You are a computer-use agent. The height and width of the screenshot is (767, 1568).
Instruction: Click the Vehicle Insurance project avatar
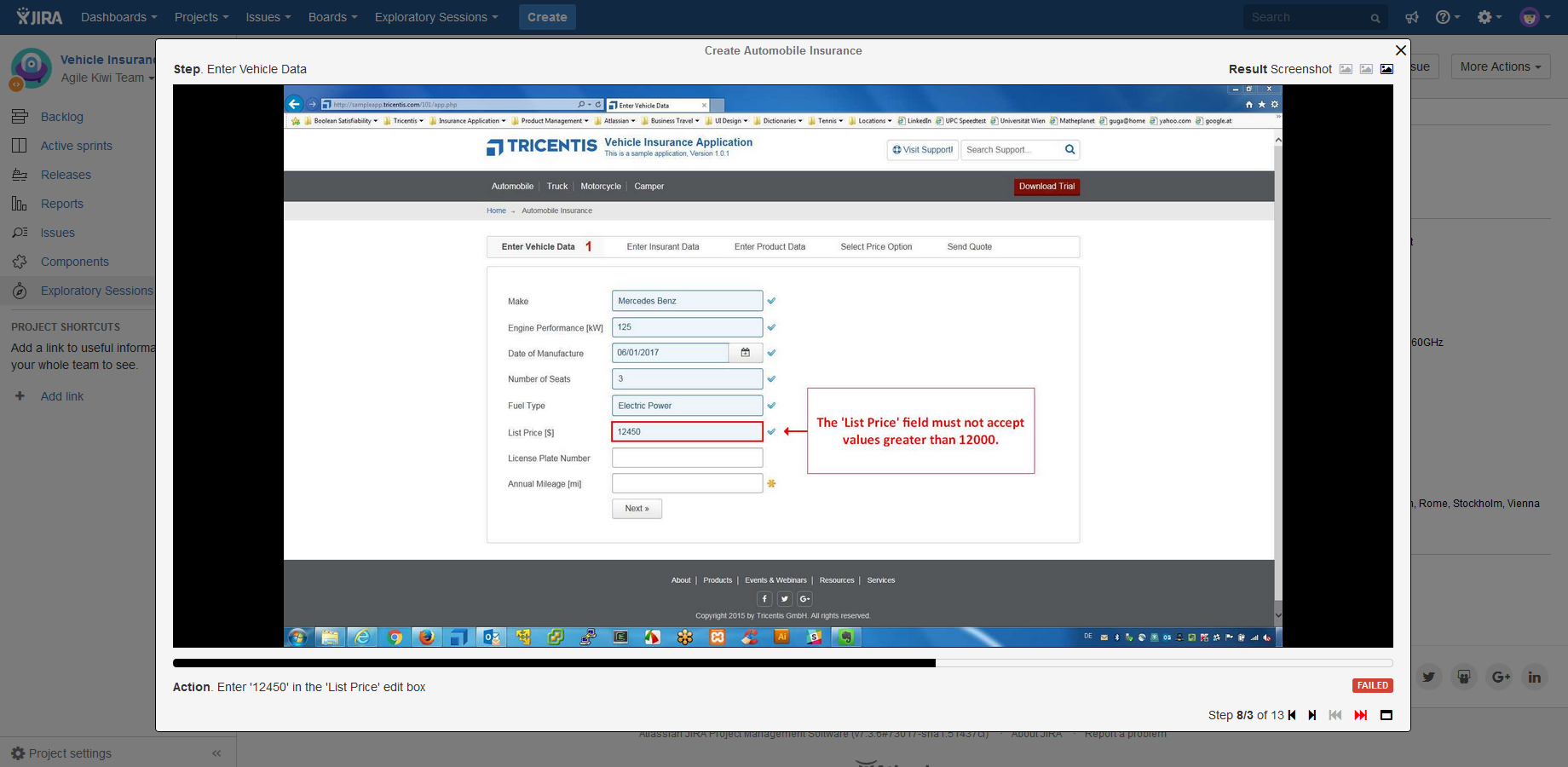point(32,68)
